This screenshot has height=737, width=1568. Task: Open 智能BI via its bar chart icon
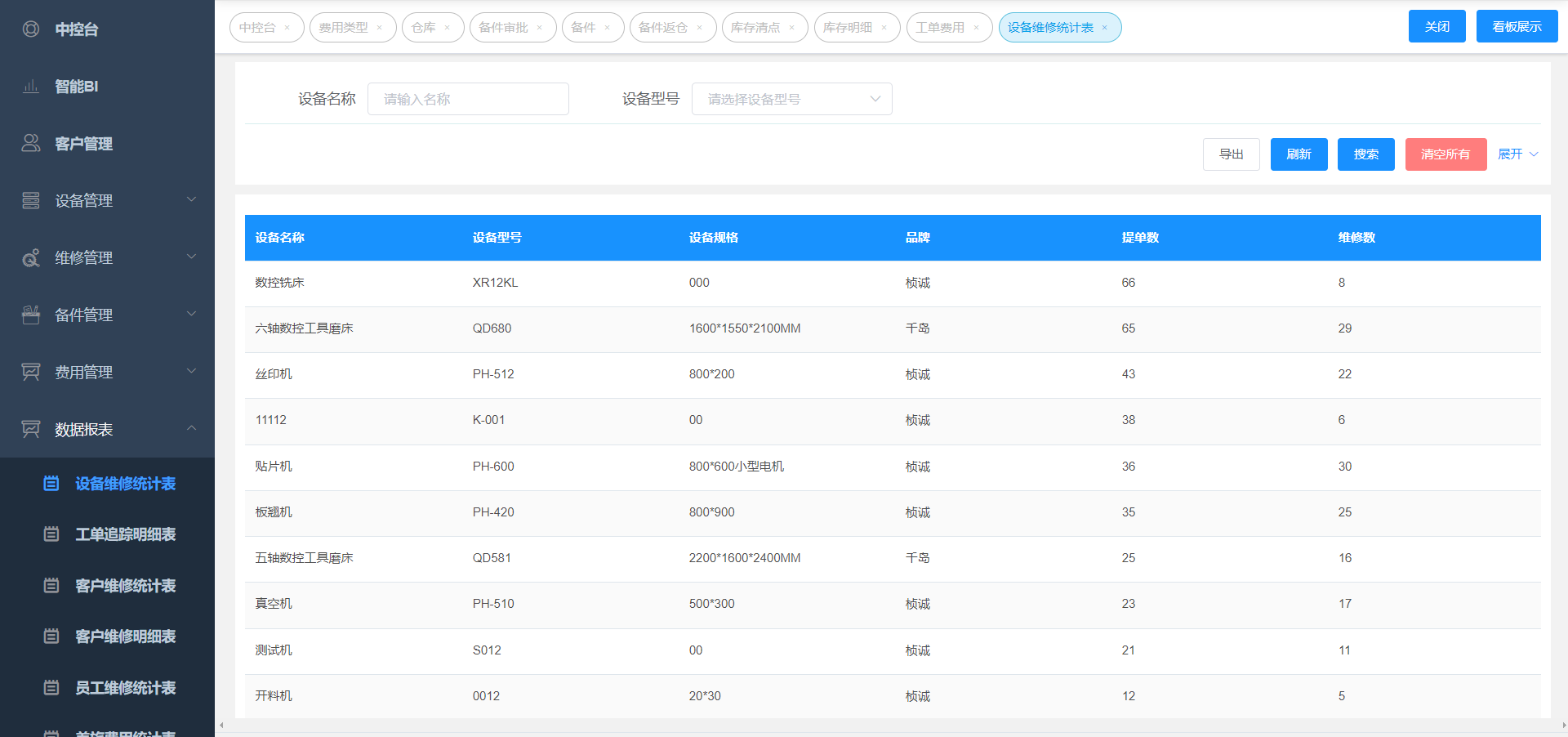(31, 87)
